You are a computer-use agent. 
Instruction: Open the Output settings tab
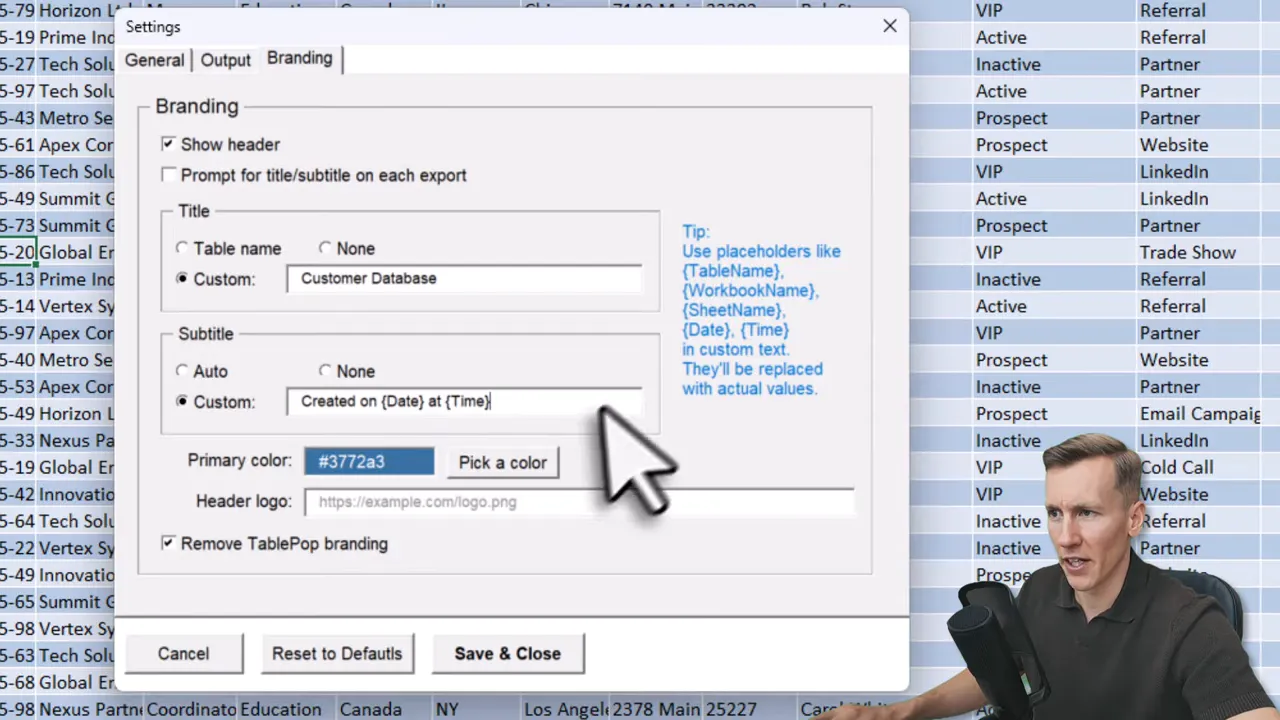[225, 59]
